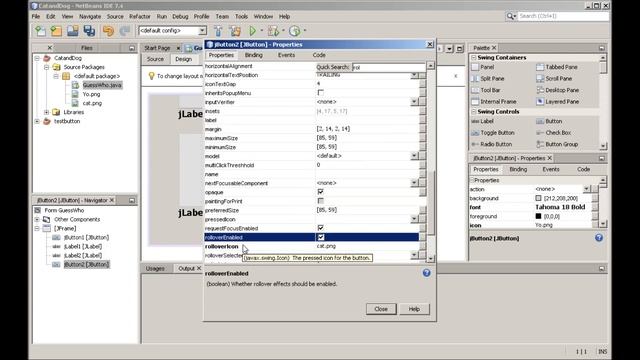The width and height of the screenshot is (640, 360).
Task: Pick the Toggle Button palette item
Action: pos(493,133)
